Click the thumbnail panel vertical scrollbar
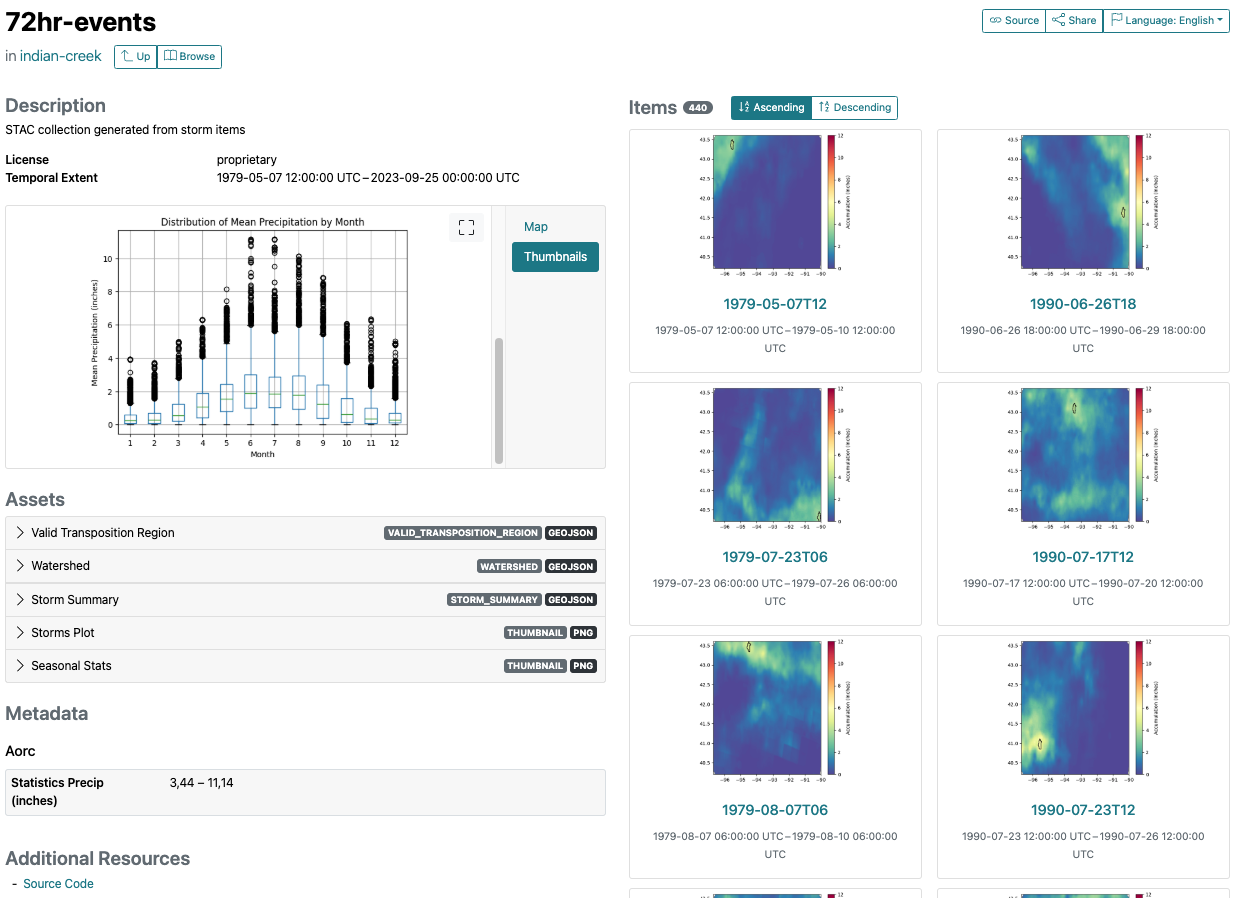1233x898 pixels. point(498,400)
